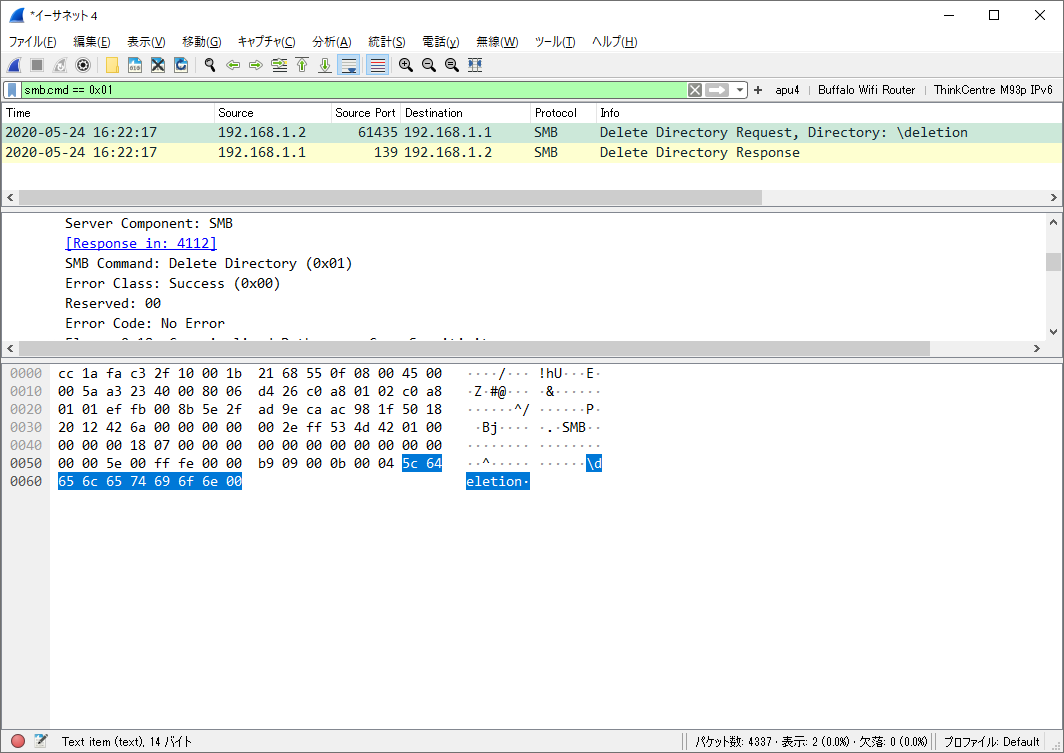Viewport: 1064px width, 753px height.
Task: Open the 無線(W) menu
Action: (x=497, y=42)
